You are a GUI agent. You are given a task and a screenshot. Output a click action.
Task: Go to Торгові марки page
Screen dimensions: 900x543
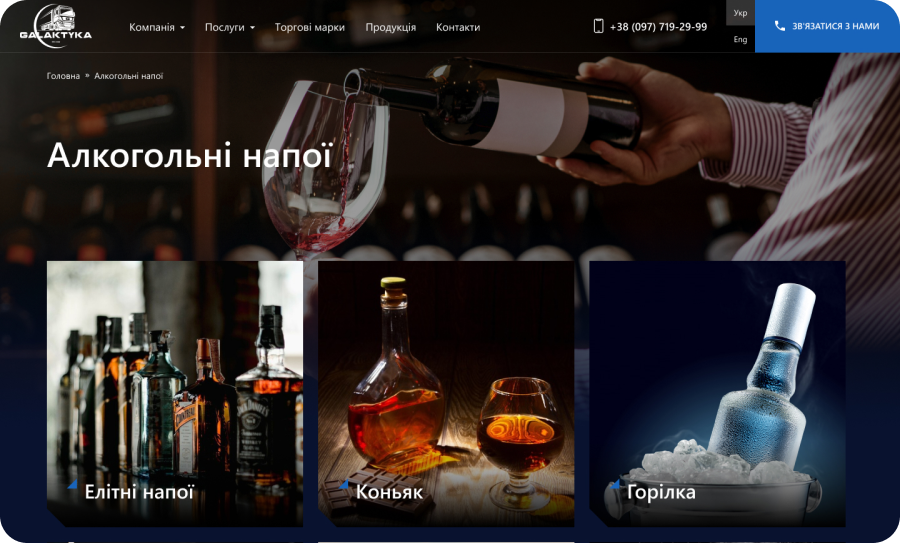[x=310, y=27]
